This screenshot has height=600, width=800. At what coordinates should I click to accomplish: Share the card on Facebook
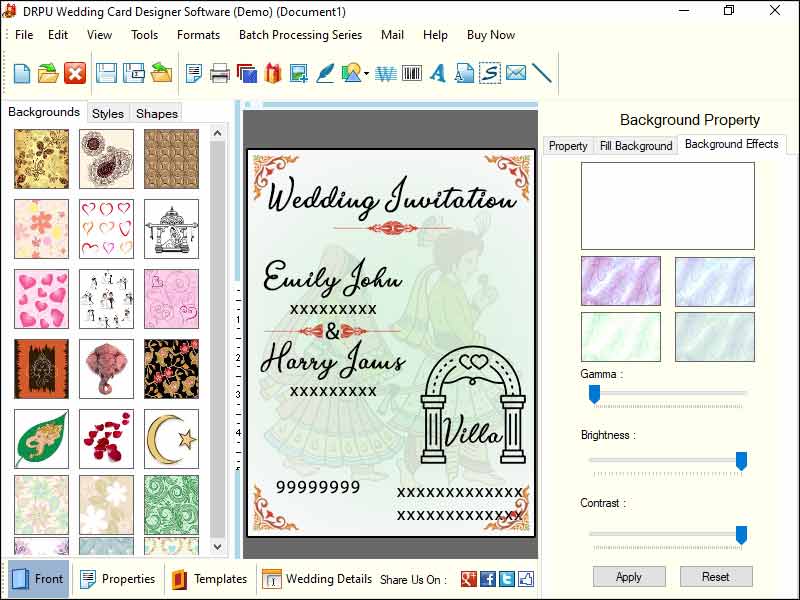[487, 579]
